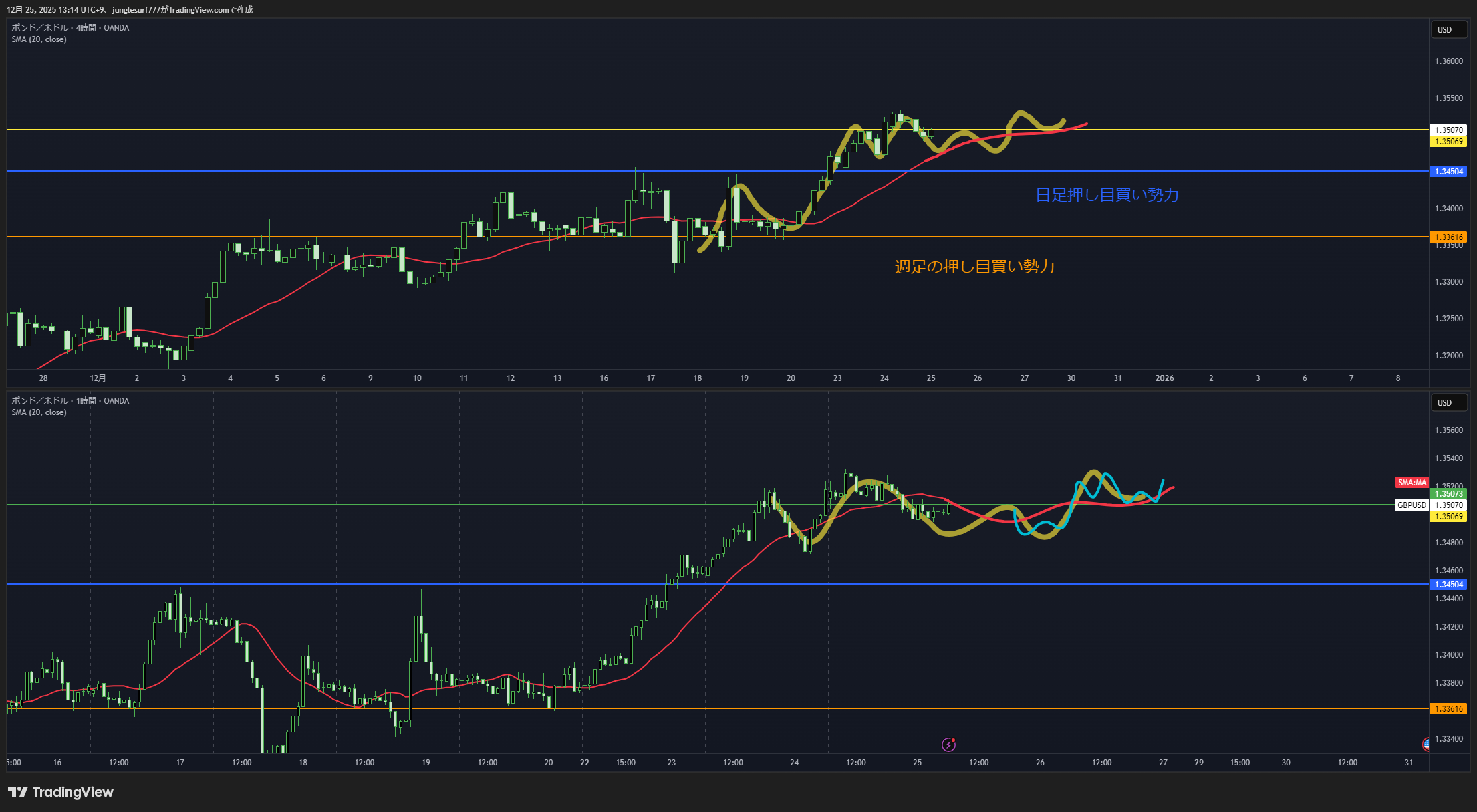Click the green 1.35073 price label
This screenshot has width=1477, height=812.
tap(1448, 494)
